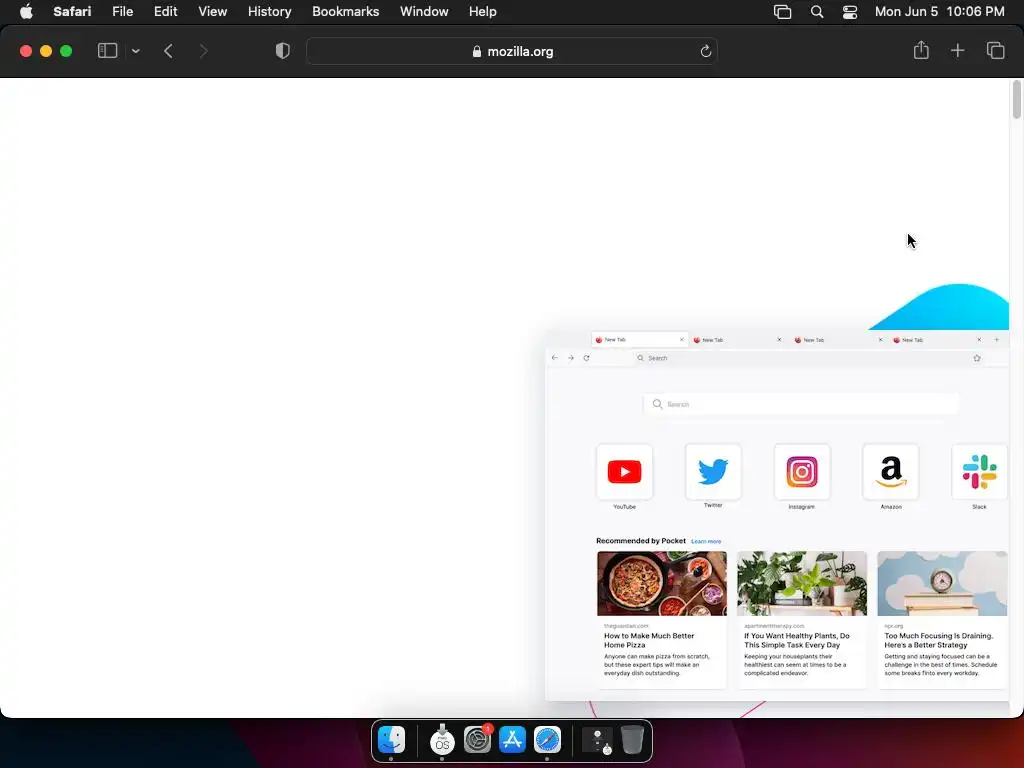Click the forward arrow in Firefox preview
Viewport: 1024px width, 768px height.
click(571, 358)
